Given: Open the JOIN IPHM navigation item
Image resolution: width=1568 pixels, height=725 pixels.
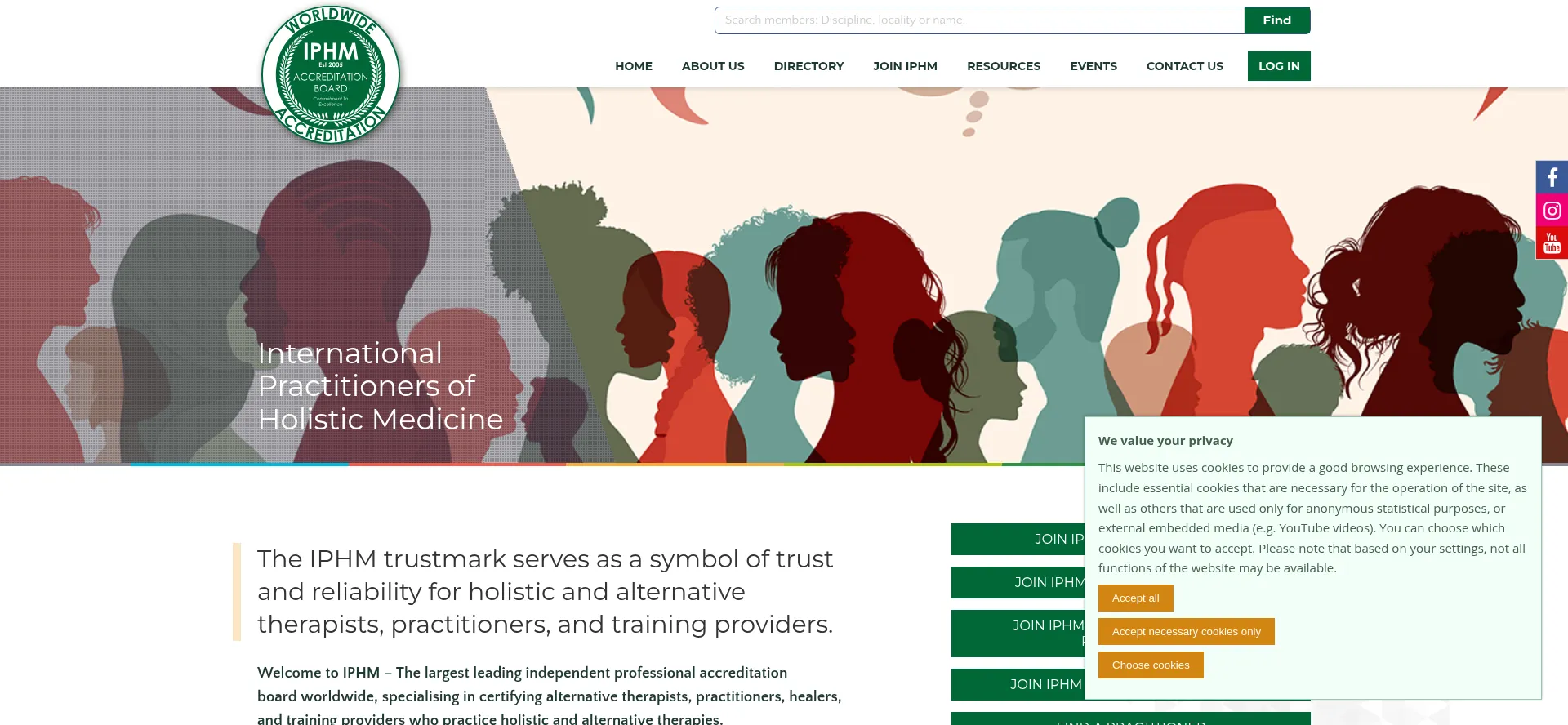Looking at the screenshot, I should [x=905, y=66].
